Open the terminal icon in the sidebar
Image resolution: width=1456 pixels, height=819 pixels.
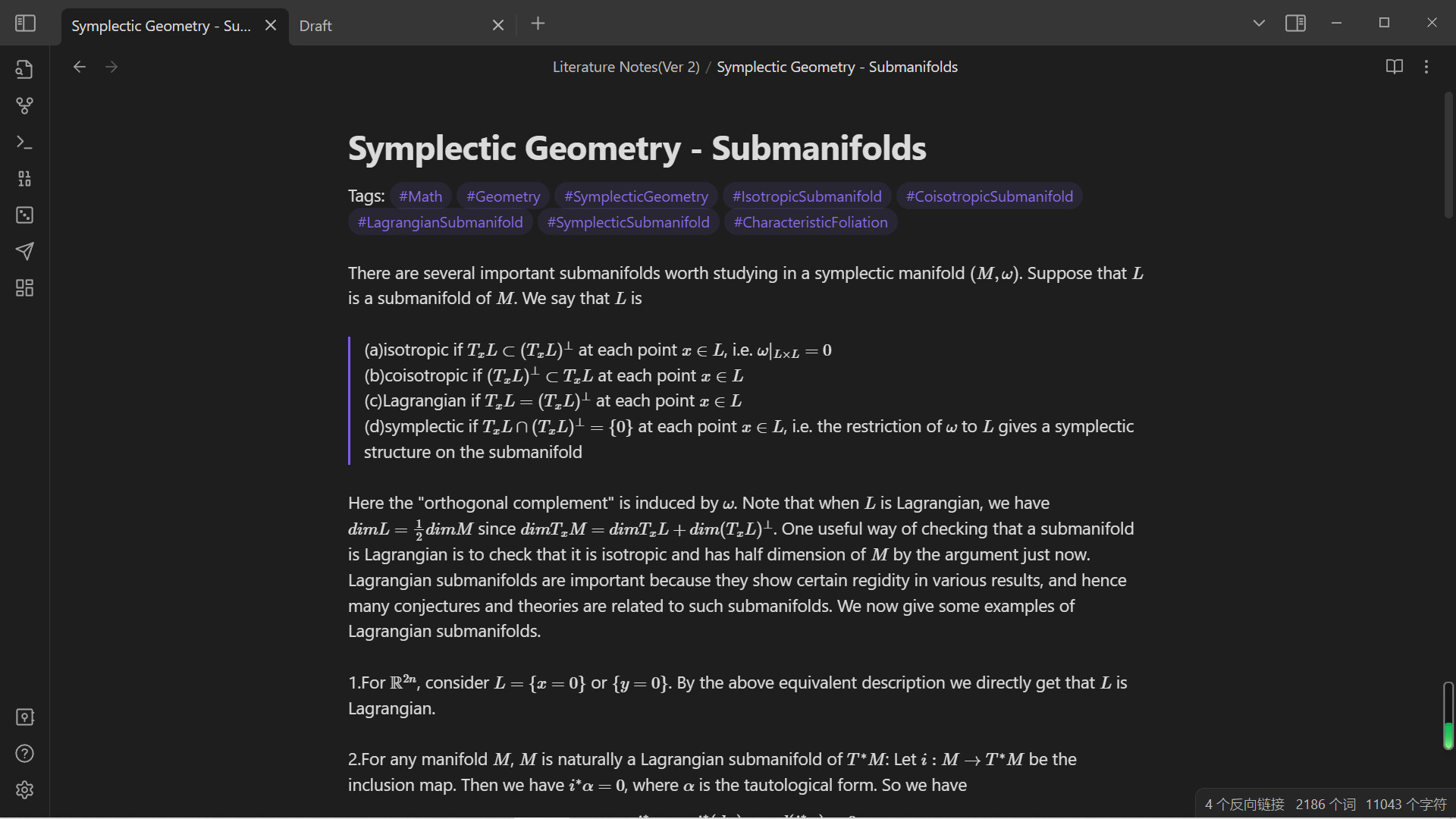[x=25, y=143]
